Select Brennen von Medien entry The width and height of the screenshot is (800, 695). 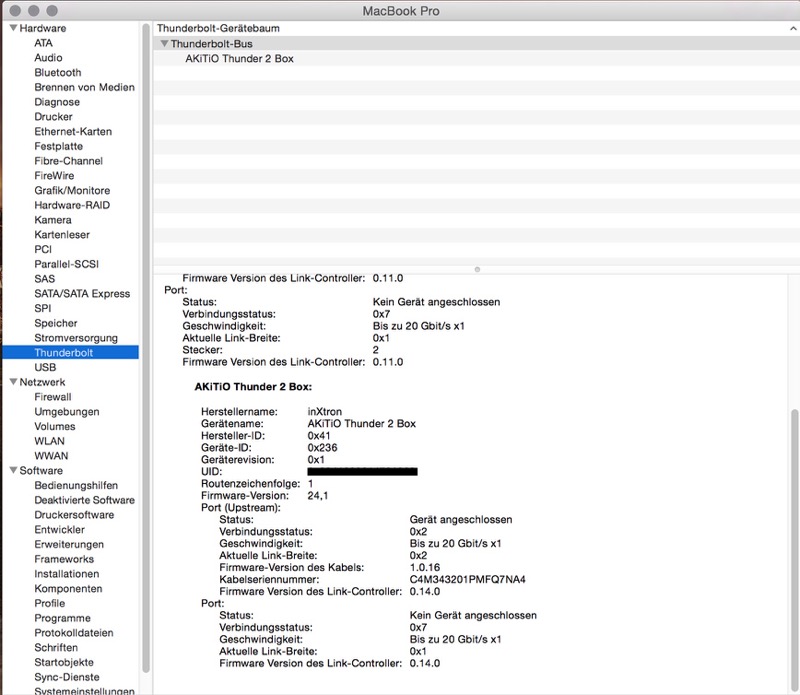84,87
